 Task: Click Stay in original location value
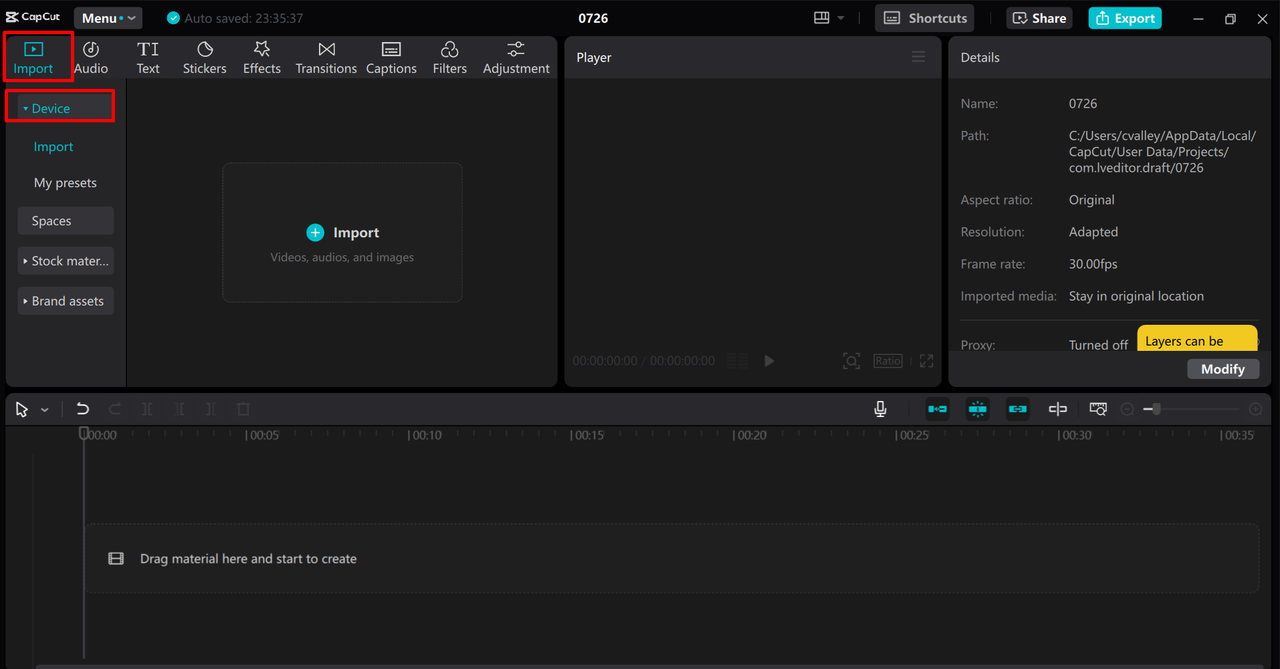(1136, 296)
